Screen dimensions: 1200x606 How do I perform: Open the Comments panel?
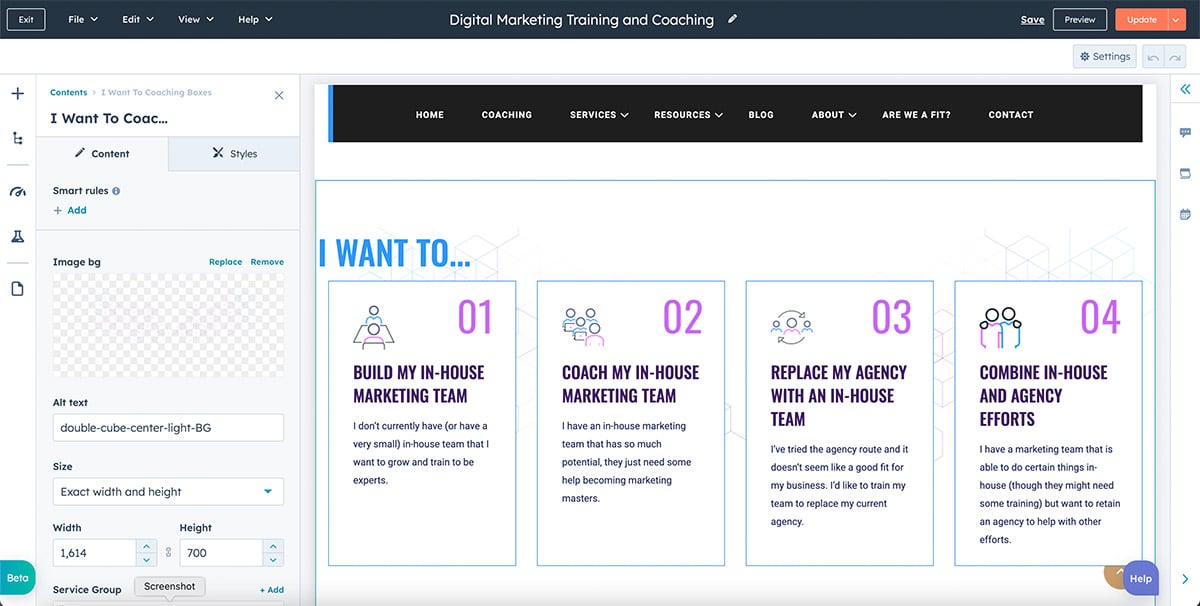pyautogui.click(x=1184, y=131)
